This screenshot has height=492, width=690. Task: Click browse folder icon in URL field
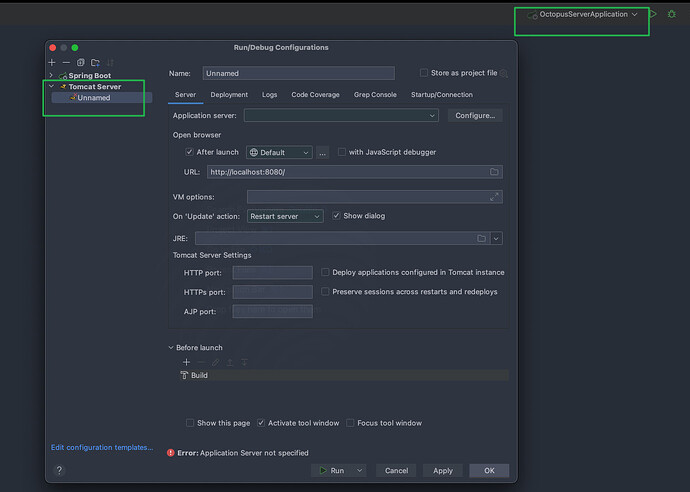coord(494,172)
